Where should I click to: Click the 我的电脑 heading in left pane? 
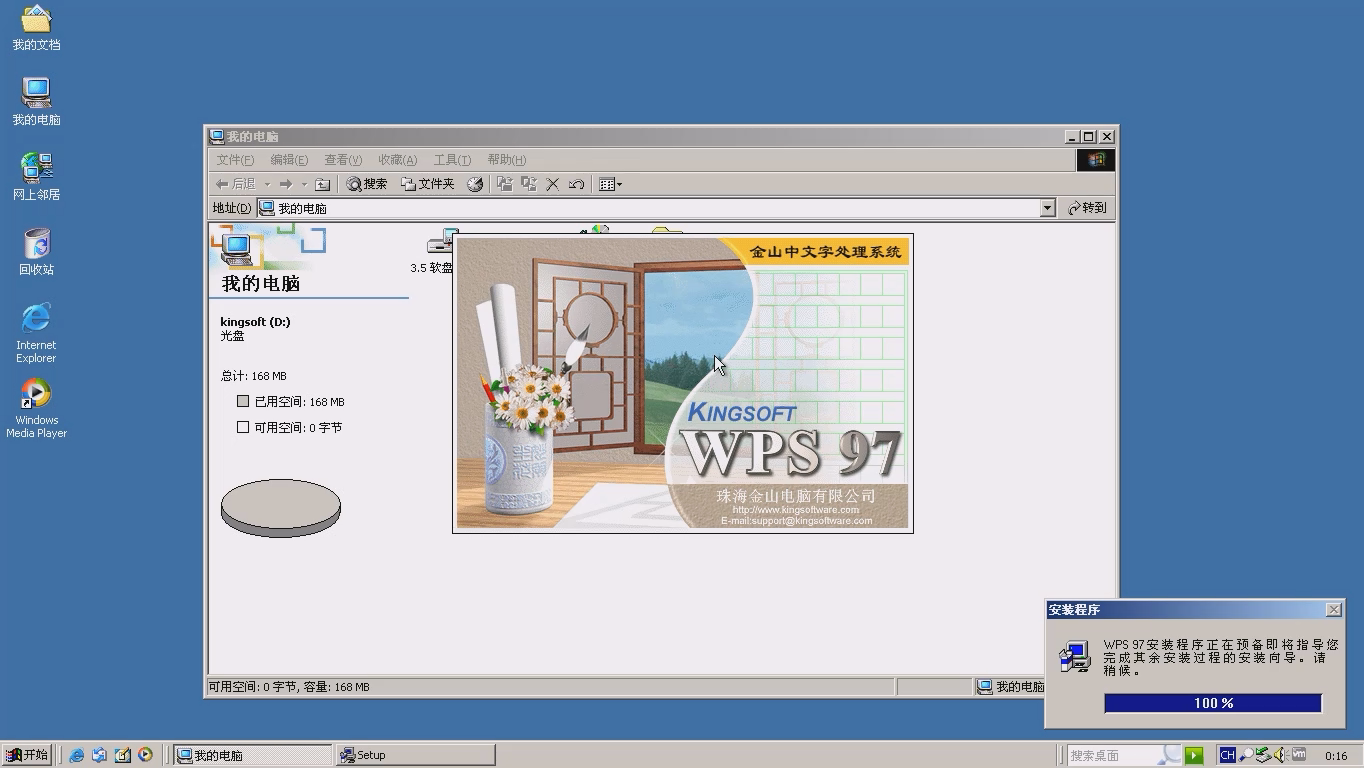[261, 283]
